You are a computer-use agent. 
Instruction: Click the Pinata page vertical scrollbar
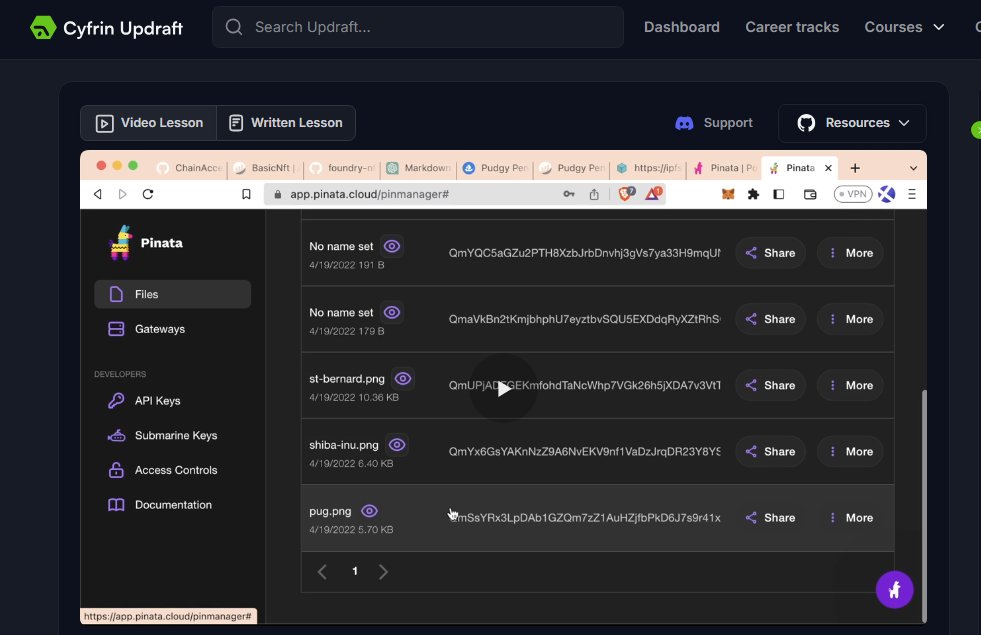pyautogui.click(x=923, y=505)
